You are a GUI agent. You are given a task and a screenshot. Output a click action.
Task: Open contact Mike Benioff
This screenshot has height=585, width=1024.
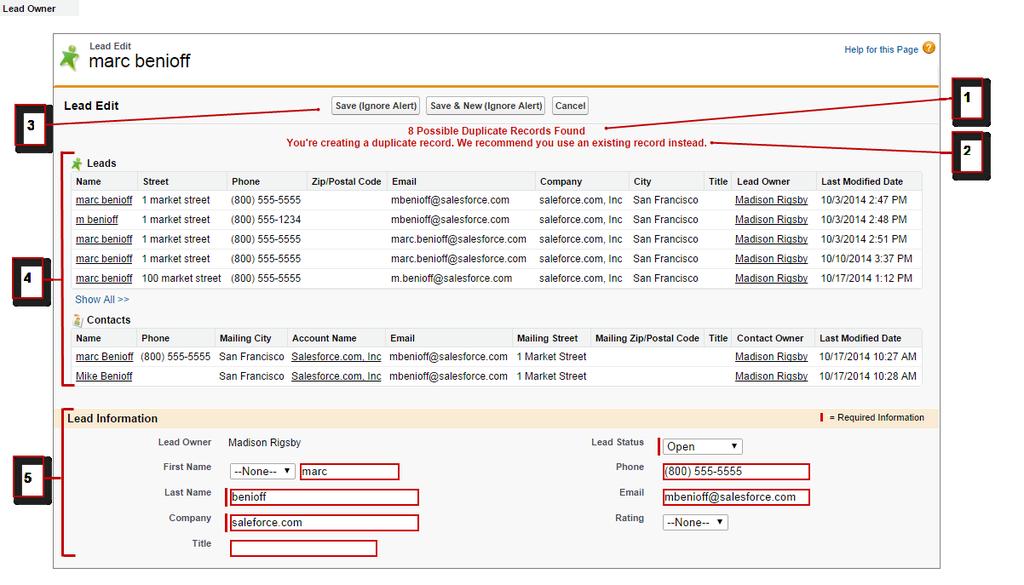(104, 376)
